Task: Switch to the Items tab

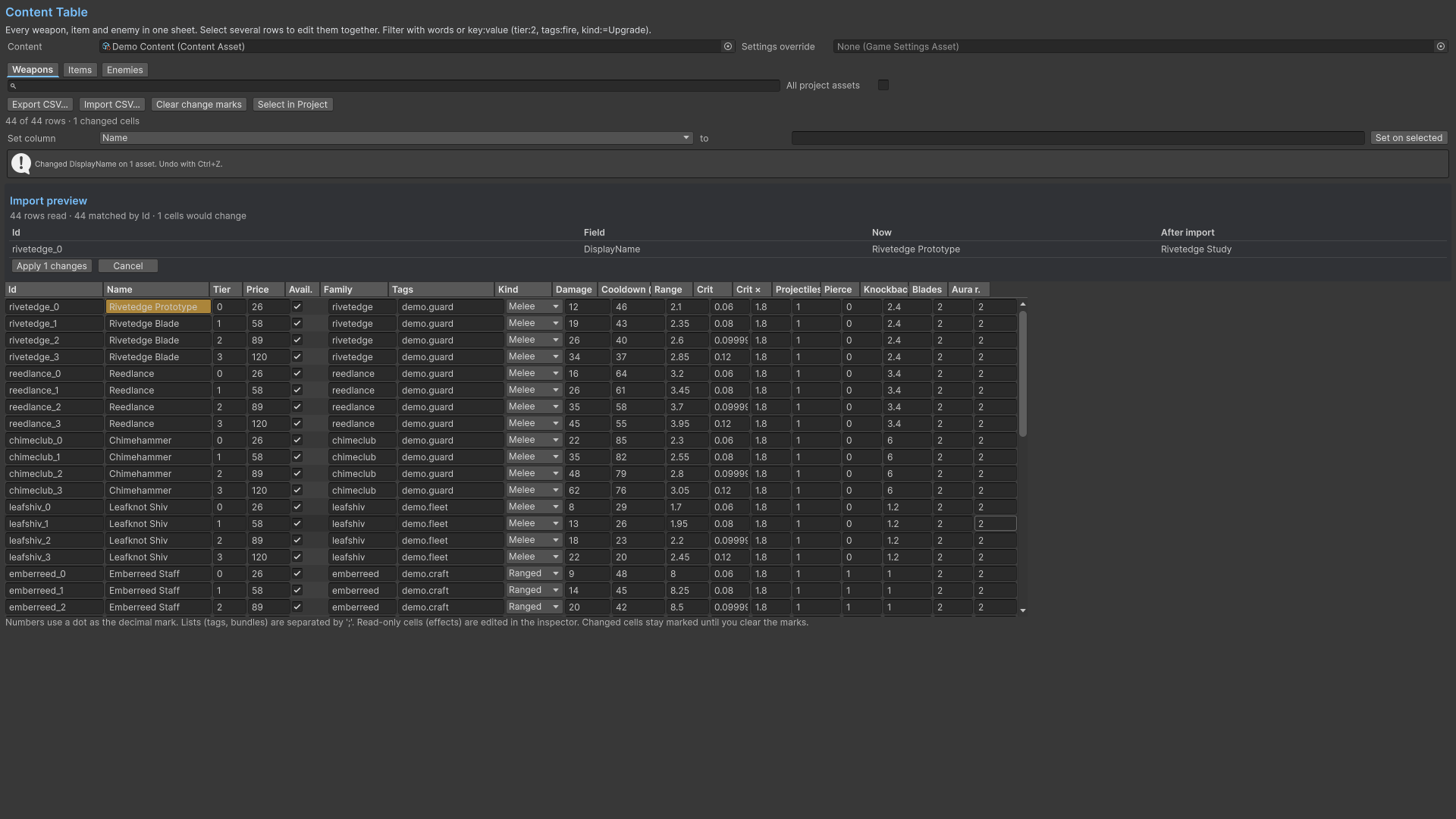Action: pyautogui.click(x=80, y=70)
